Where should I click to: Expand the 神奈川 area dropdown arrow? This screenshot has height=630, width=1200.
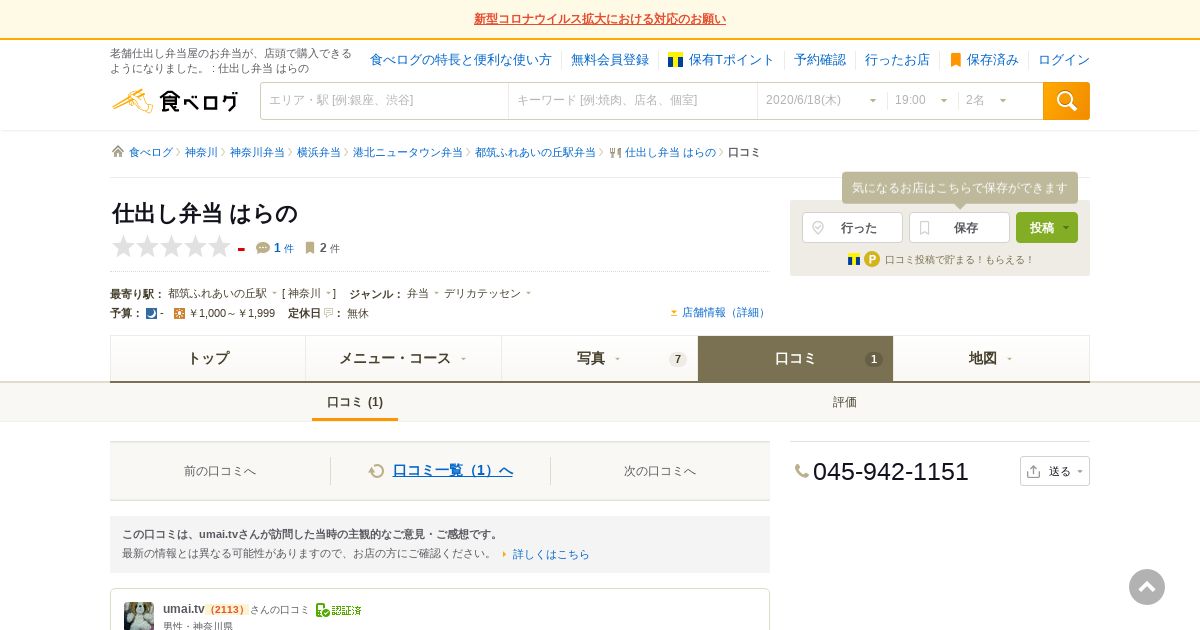point(329,294)
